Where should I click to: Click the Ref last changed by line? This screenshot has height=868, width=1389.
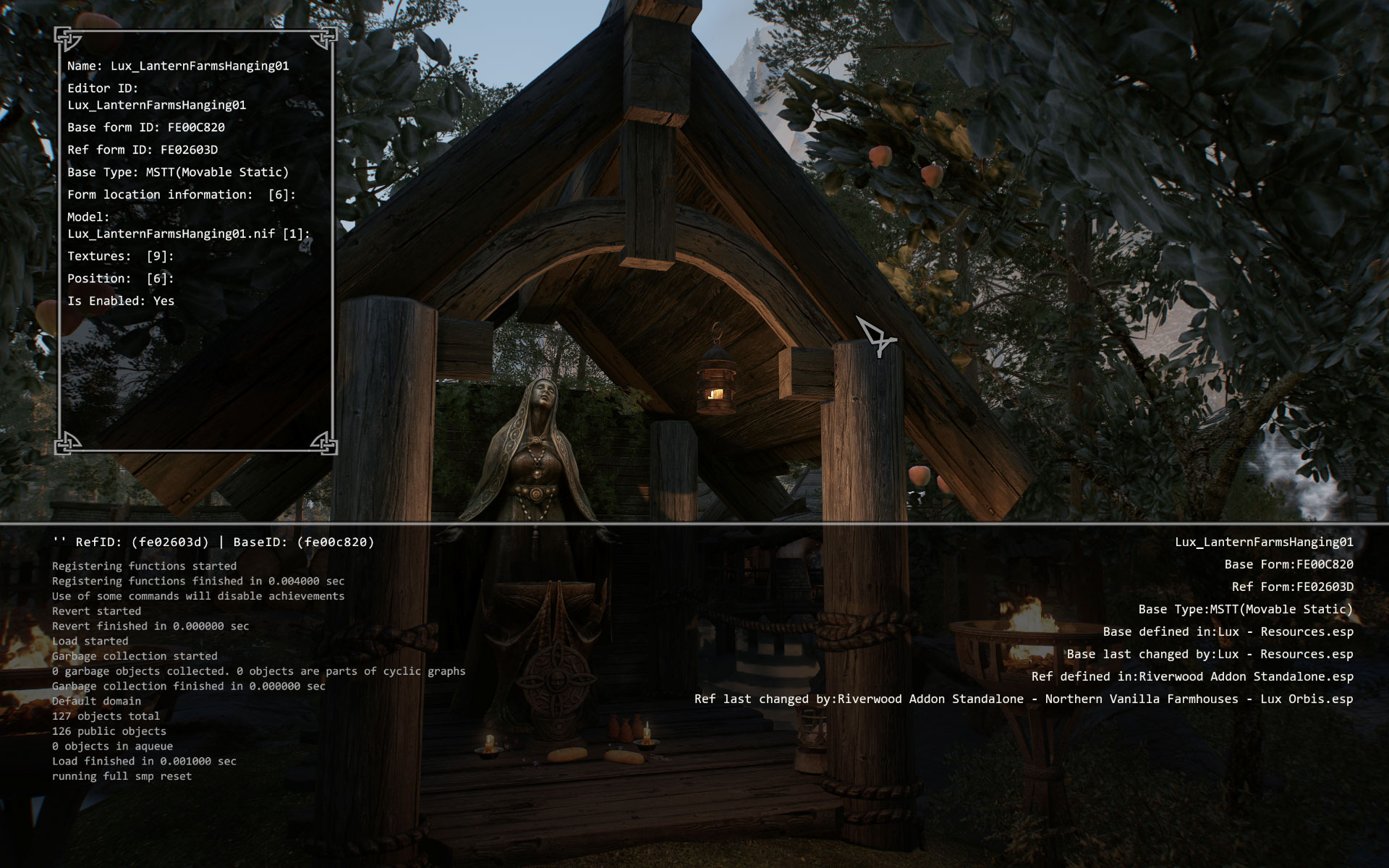tap(1024, 699)
